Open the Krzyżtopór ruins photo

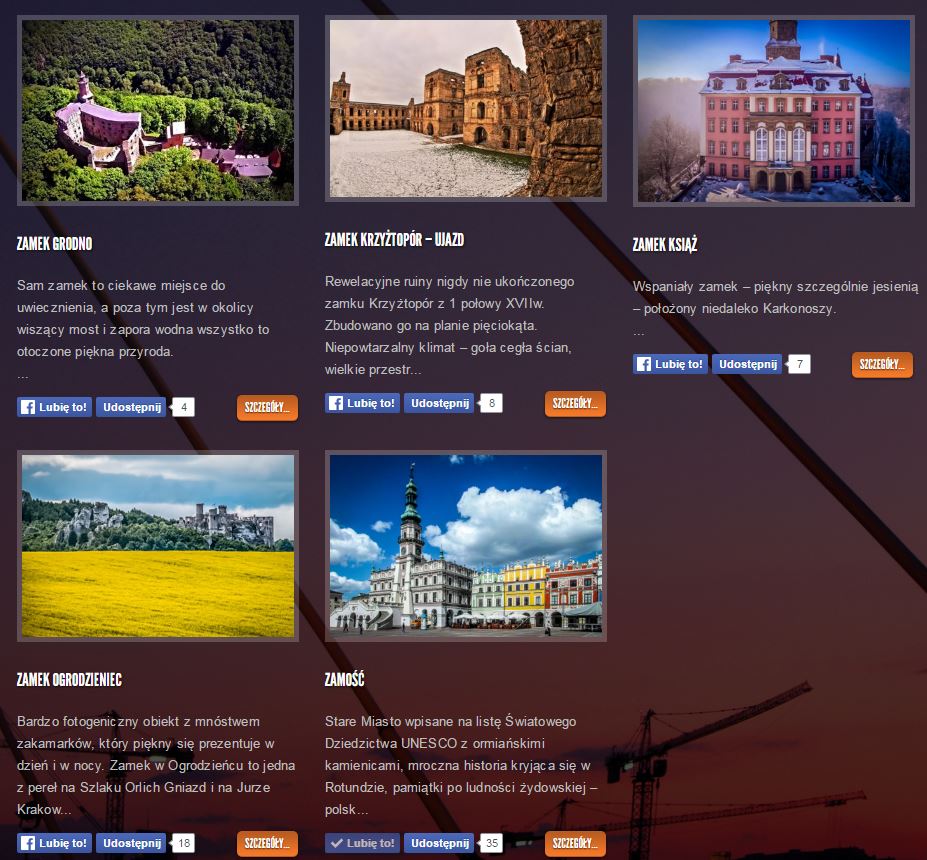tap(466, 109)
